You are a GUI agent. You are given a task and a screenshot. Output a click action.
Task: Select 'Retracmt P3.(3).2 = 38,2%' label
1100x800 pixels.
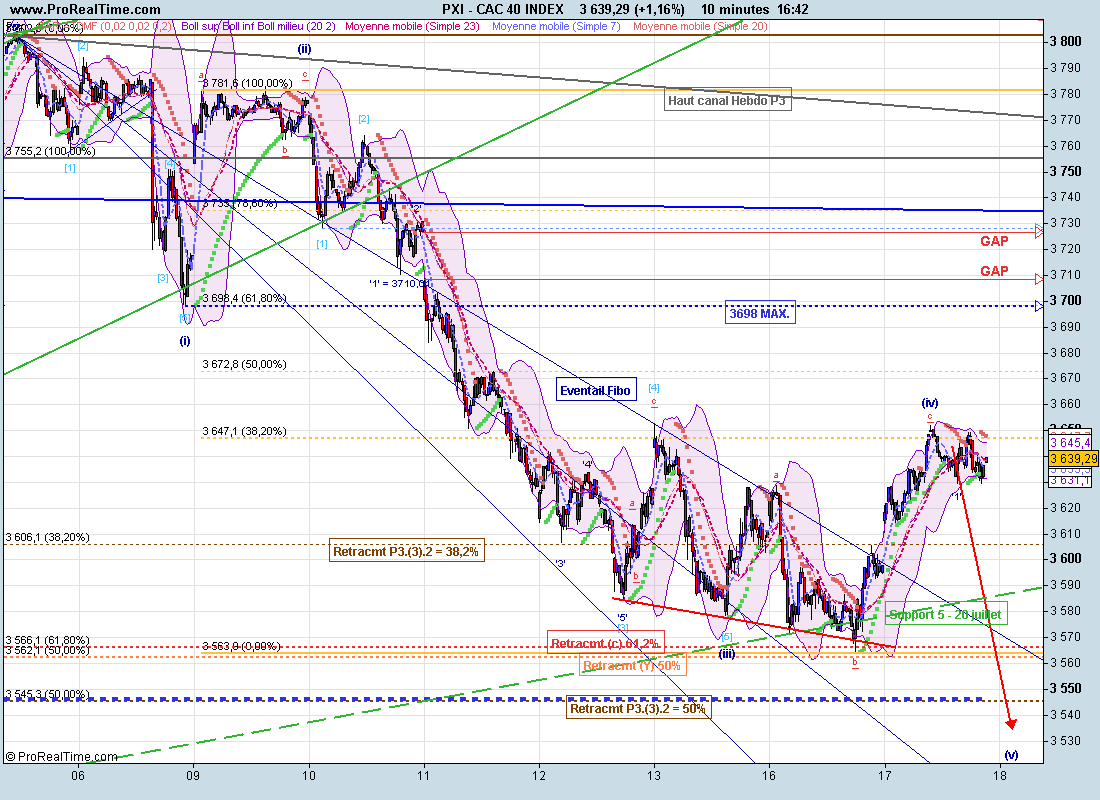(407, 551)
